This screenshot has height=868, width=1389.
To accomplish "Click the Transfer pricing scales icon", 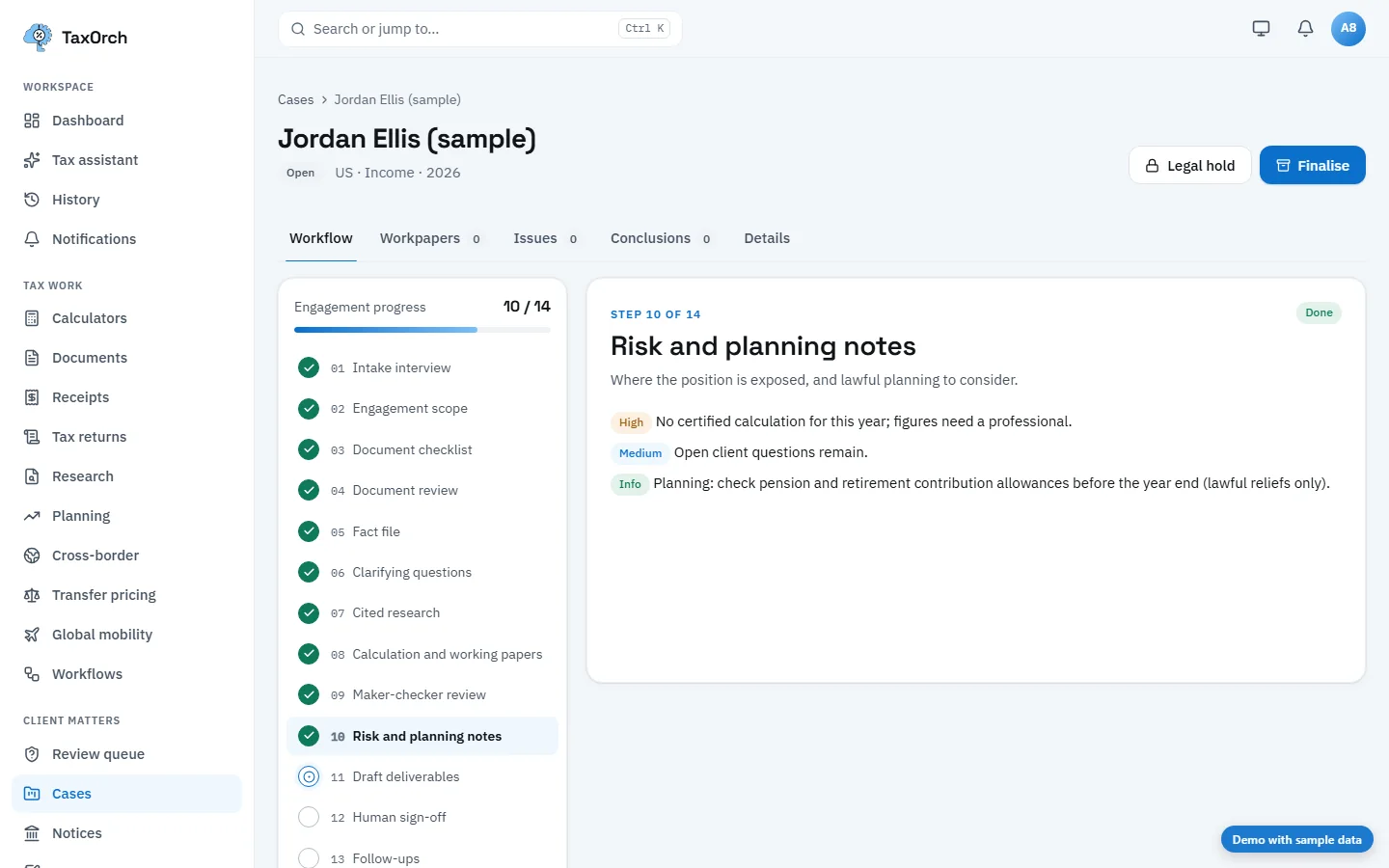I will click(32, 595).
